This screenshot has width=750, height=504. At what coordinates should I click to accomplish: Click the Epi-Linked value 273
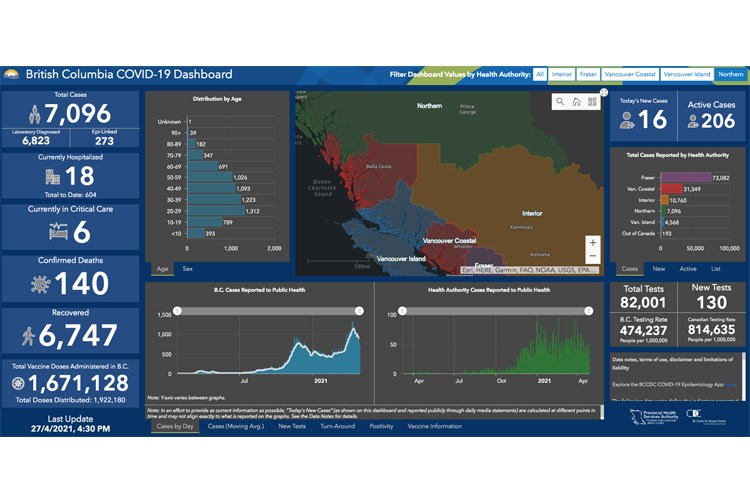[104, 141]
